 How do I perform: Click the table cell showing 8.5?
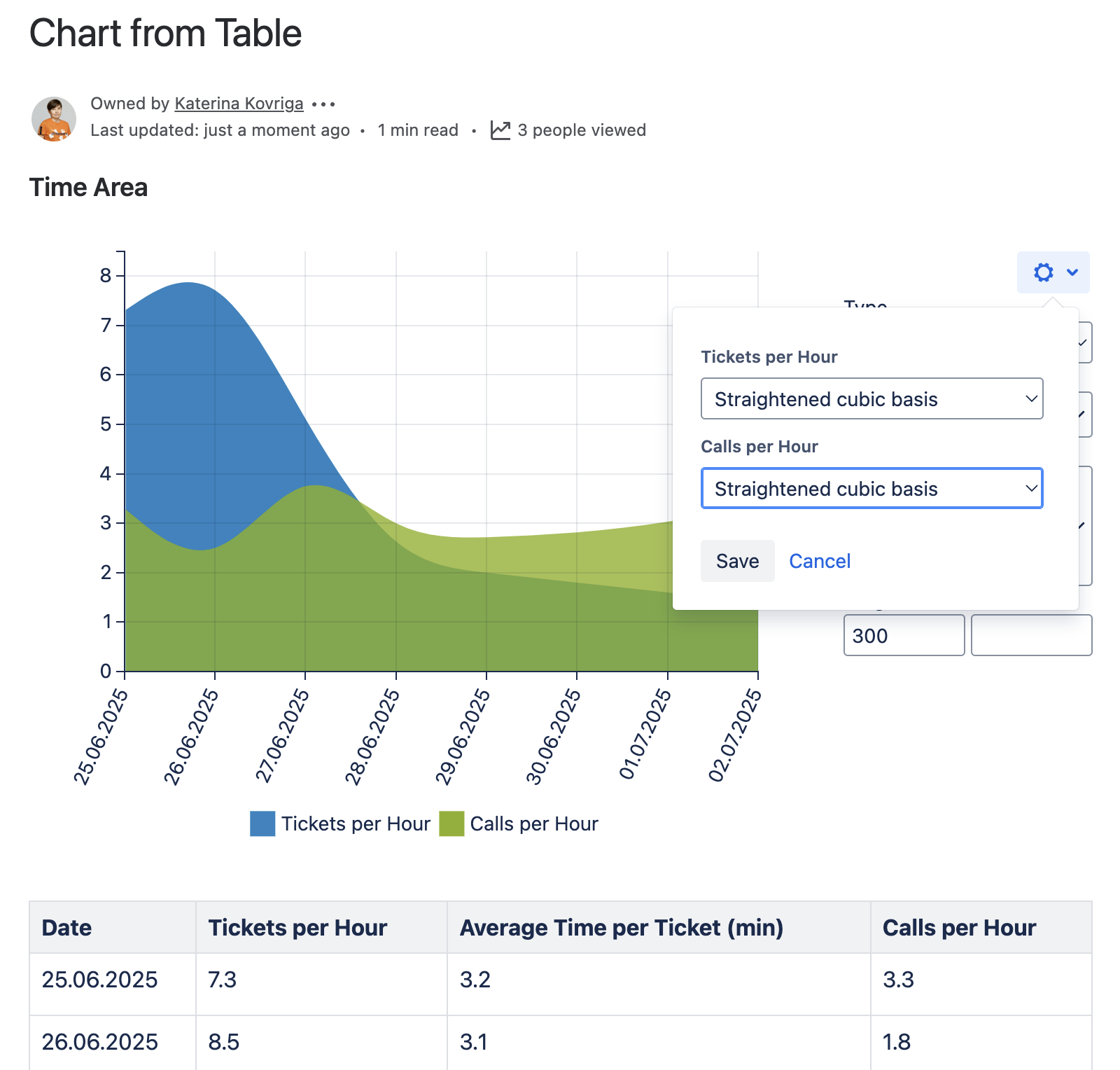point(224,1042)
